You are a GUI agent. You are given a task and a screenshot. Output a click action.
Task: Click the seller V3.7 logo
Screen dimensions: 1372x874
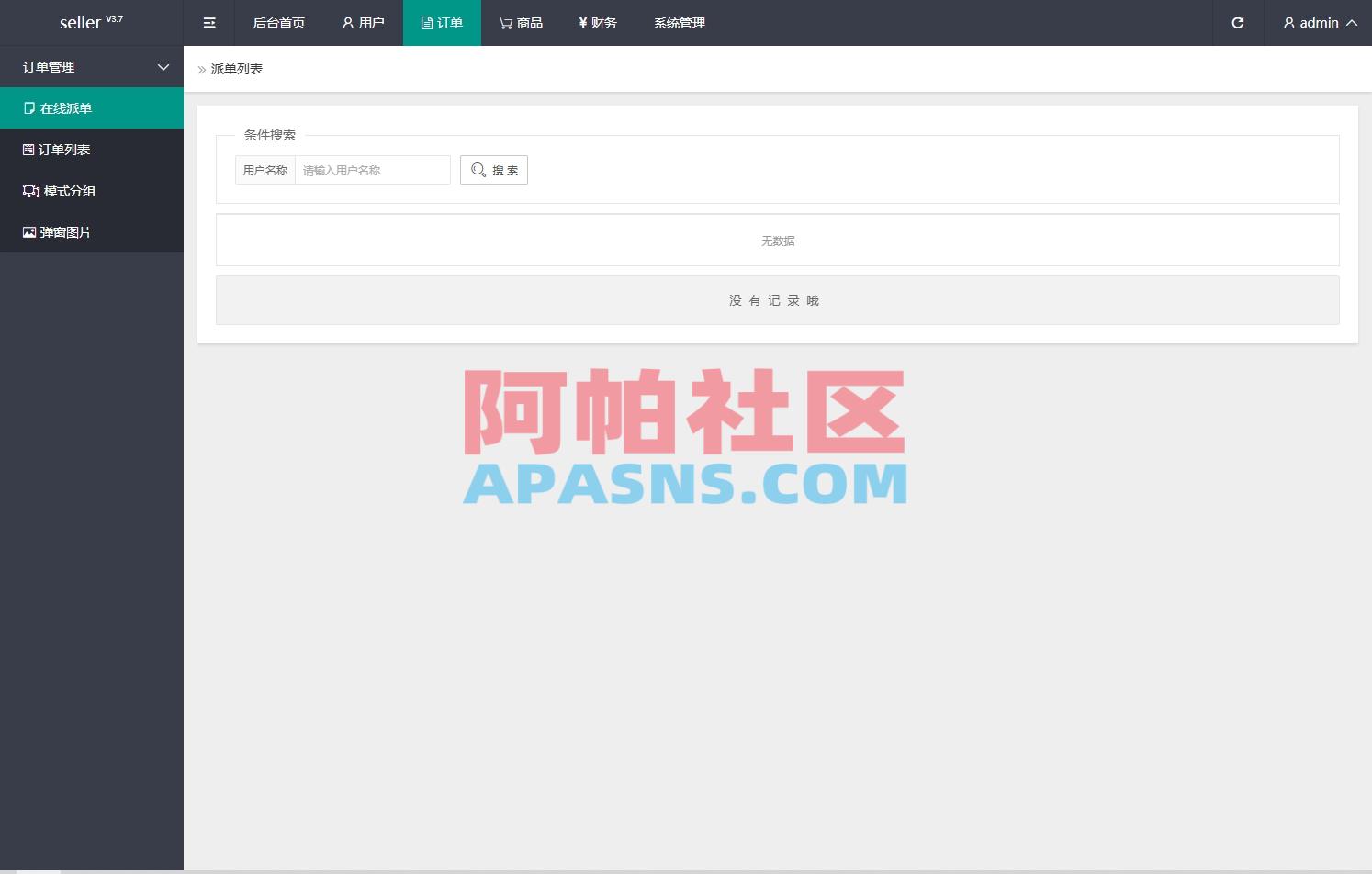point(91,22)
